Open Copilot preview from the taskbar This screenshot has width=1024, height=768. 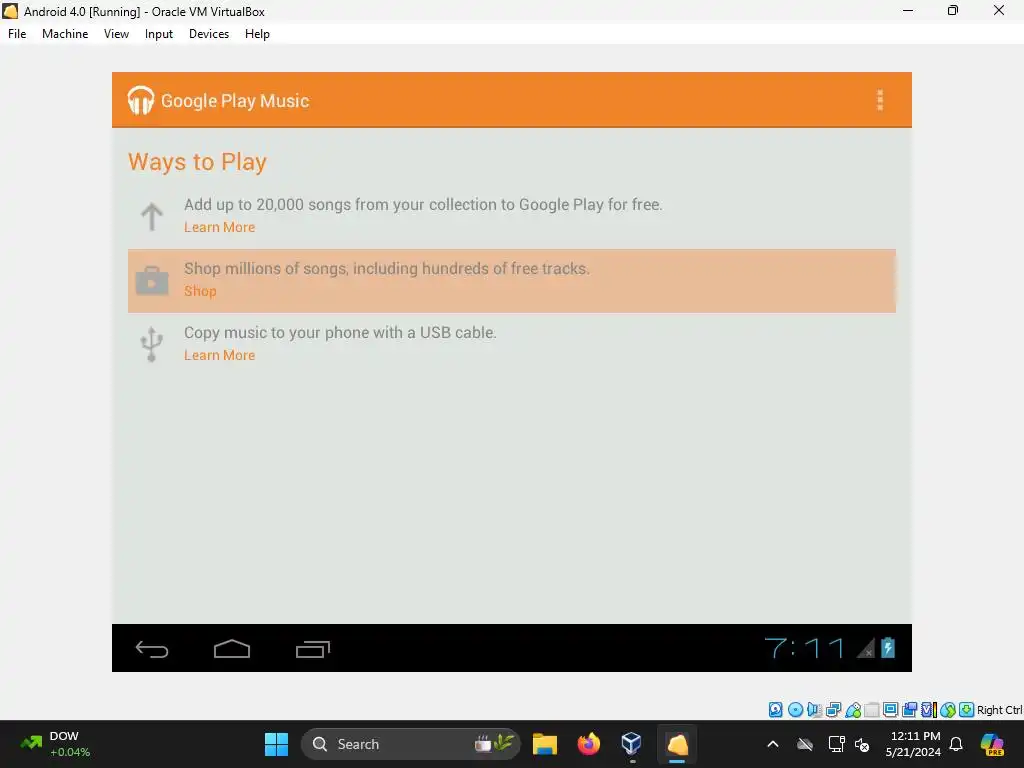click(x=993, y=744)
